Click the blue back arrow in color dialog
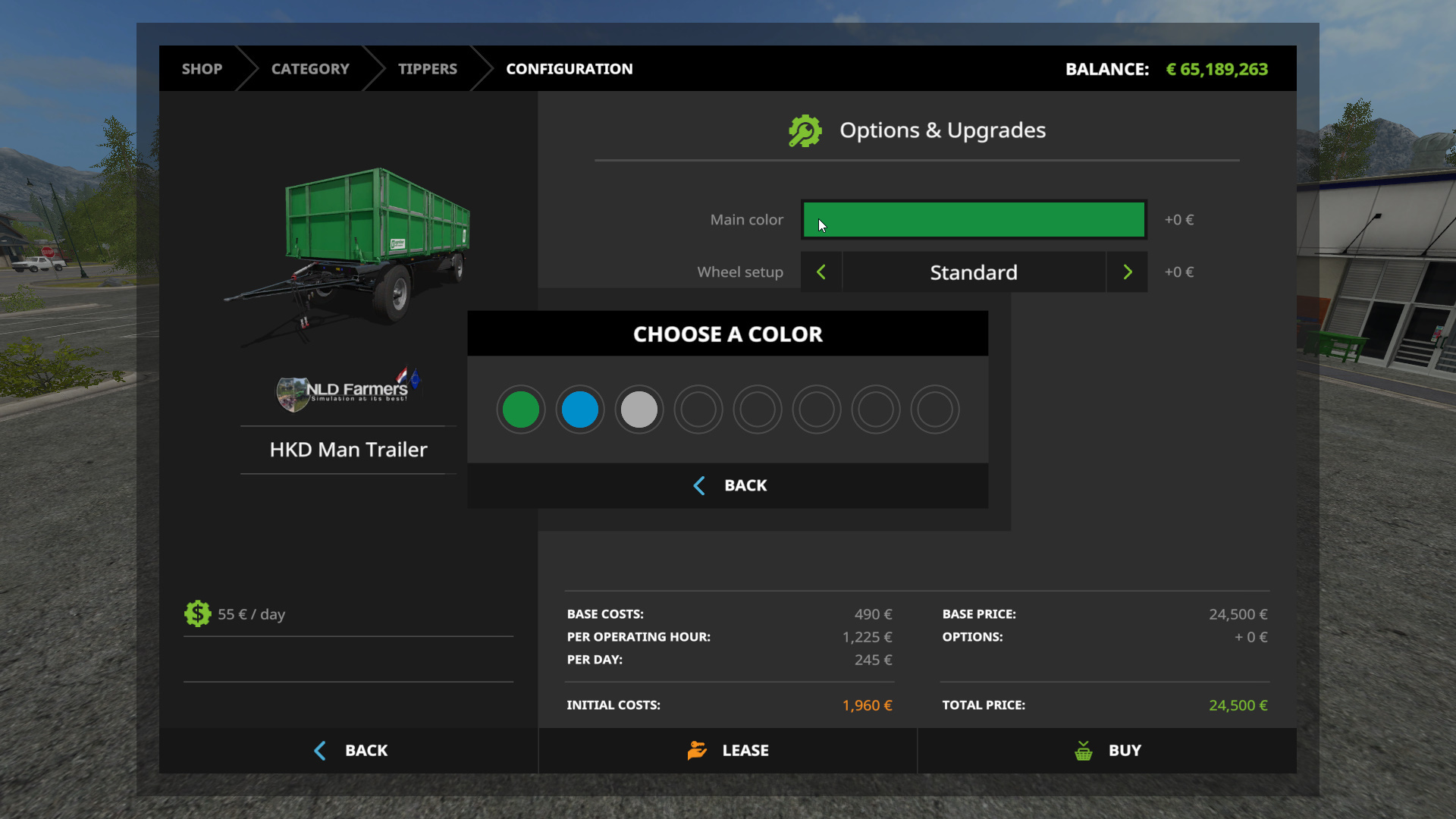The image size is (1456, 819). tap(699, 485)
